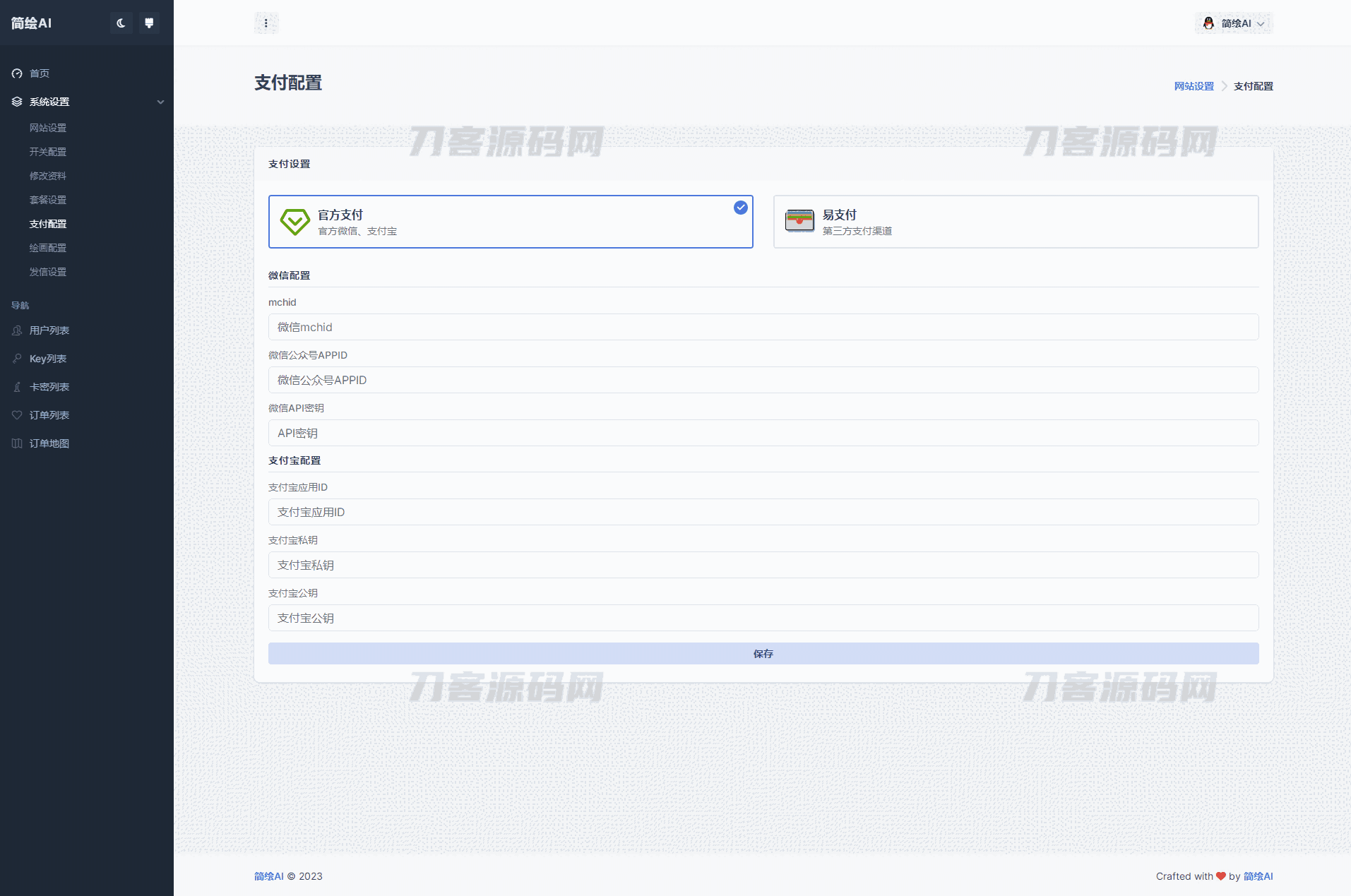Toggle dark mode moon icon
Screen dimensions: 1351x896
pos(121,23)
